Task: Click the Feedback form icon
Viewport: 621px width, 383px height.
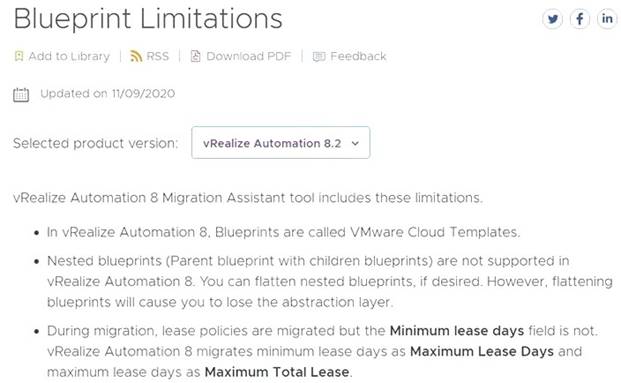Action: point(319,57)
